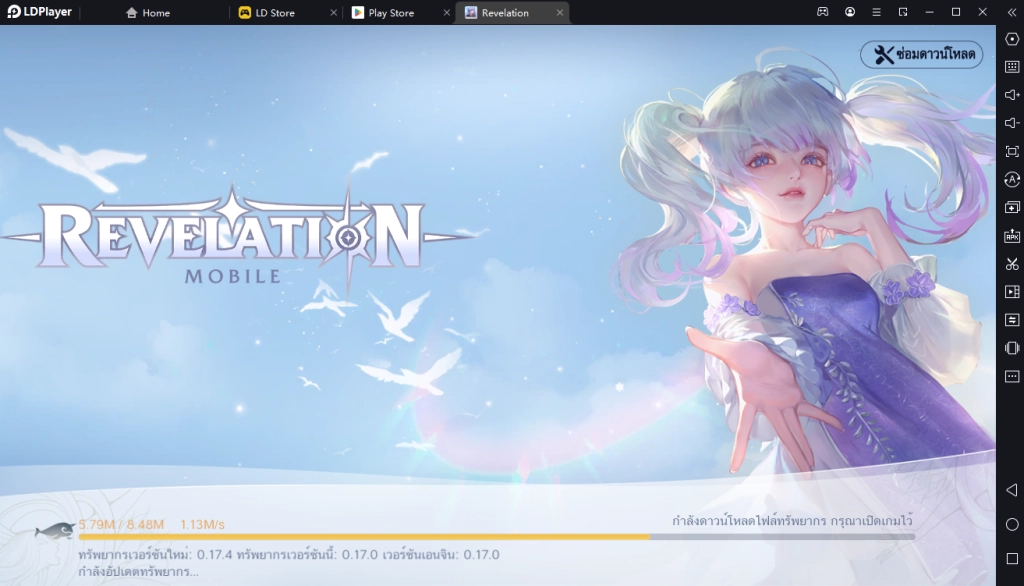Lower volume with the volume down icon
This screenshot has width=1024, height=586.
[1012, 123]
